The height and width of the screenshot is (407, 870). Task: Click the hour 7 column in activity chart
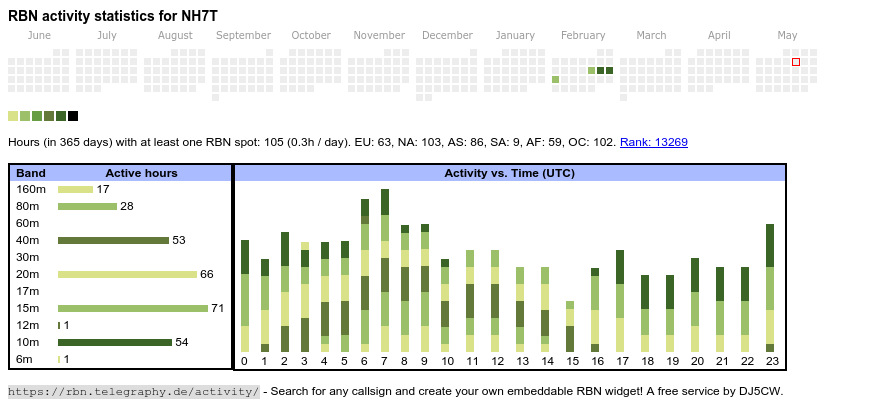[x=385, y=270]
